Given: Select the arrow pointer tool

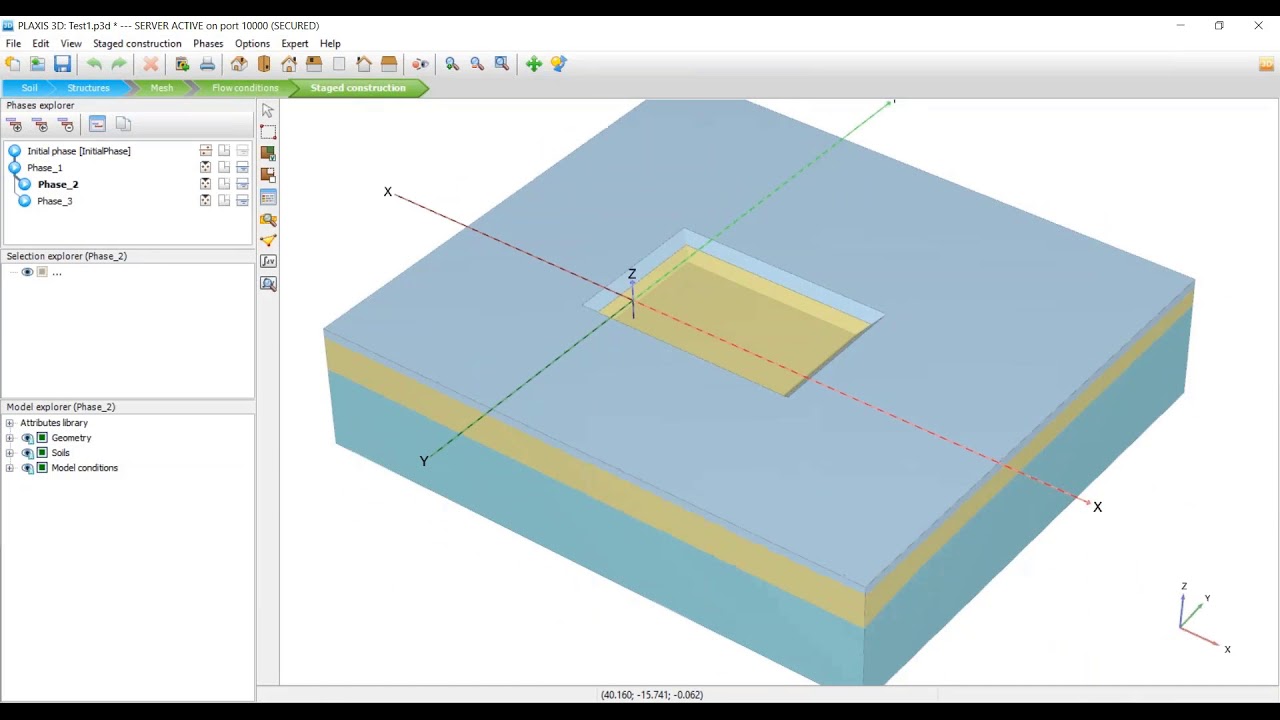Looking at the screenshot, I should 268,111.
